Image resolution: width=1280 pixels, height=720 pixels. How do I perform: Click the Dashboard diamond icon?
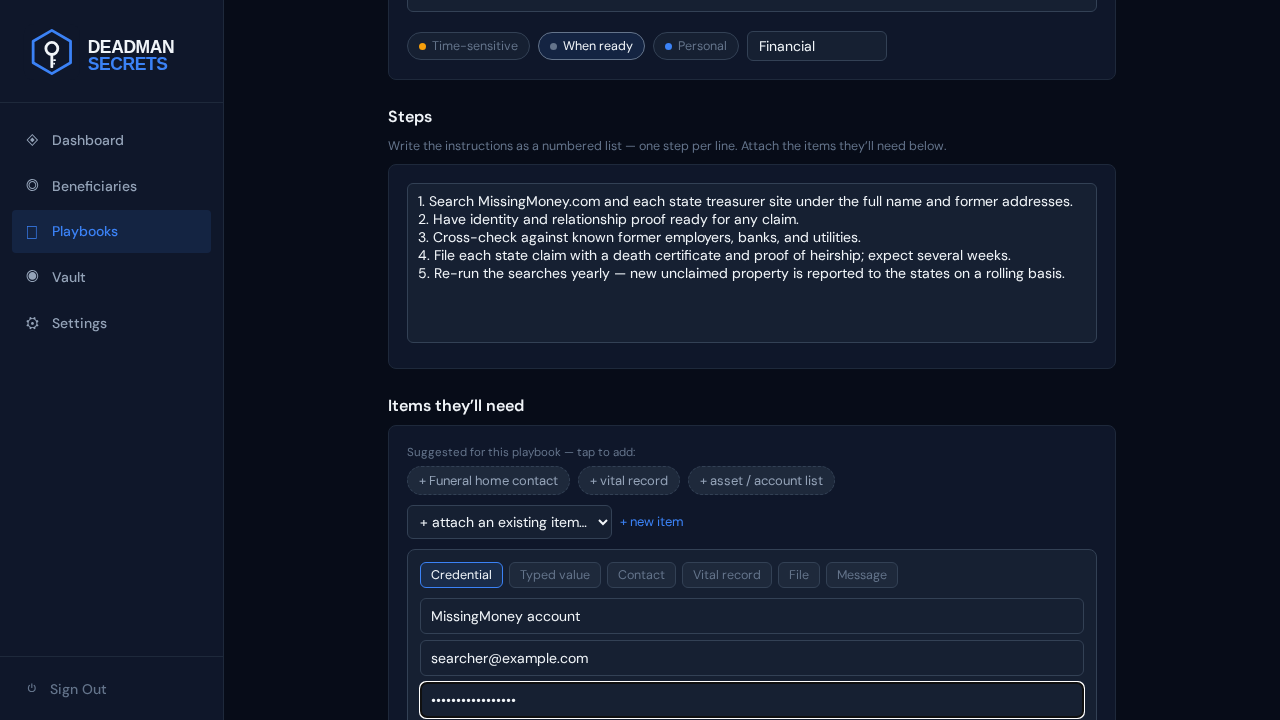pos(32,140)
